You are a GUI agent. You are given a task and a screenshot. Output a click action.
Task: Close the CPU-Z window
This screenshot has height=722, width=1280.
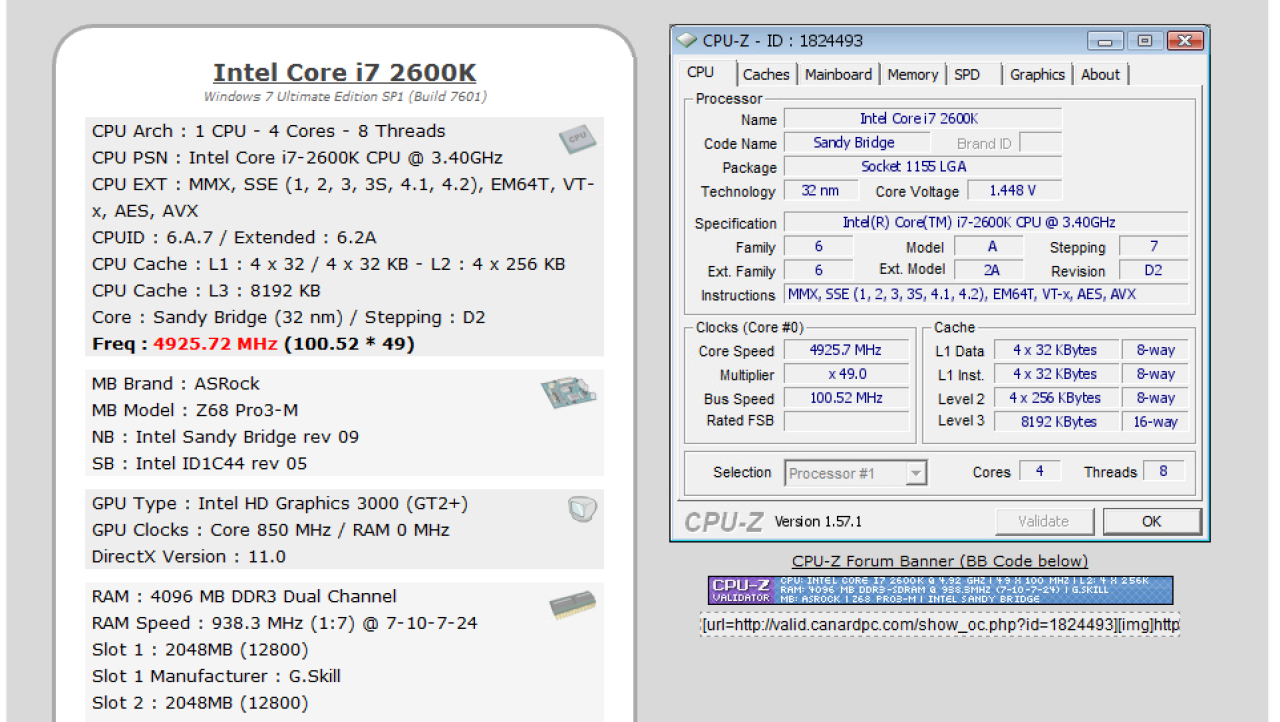[x=1185, y=41]
